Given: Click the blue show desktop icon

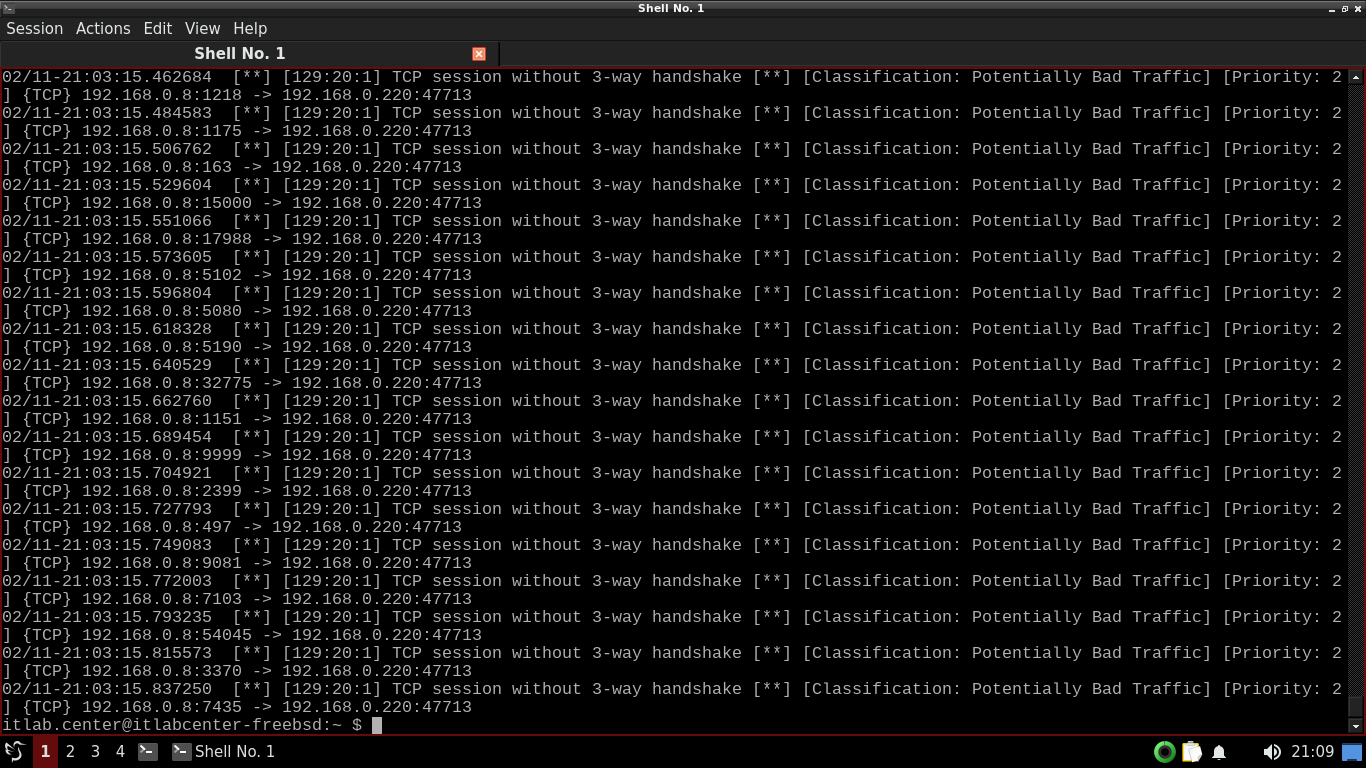Looking at the screenshot, I should click(x=1352, y=752).
